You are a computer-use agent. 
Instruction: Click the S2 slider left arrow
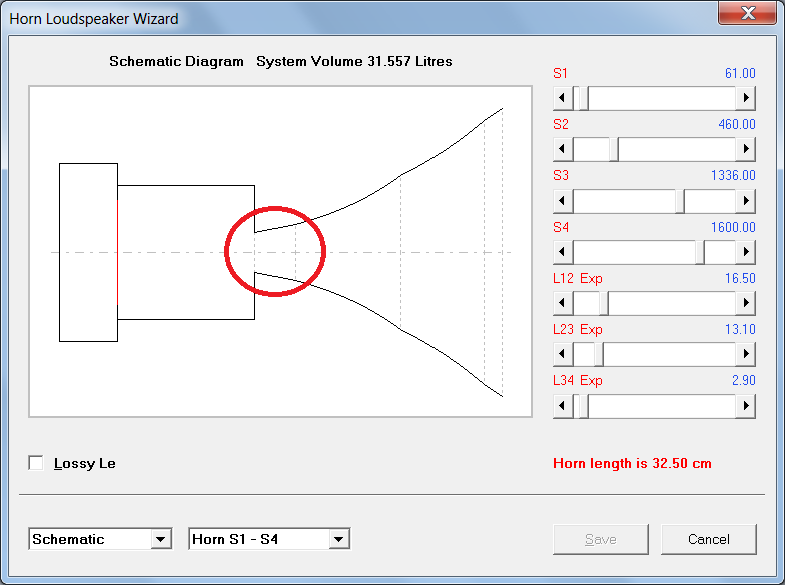[563, 149]
